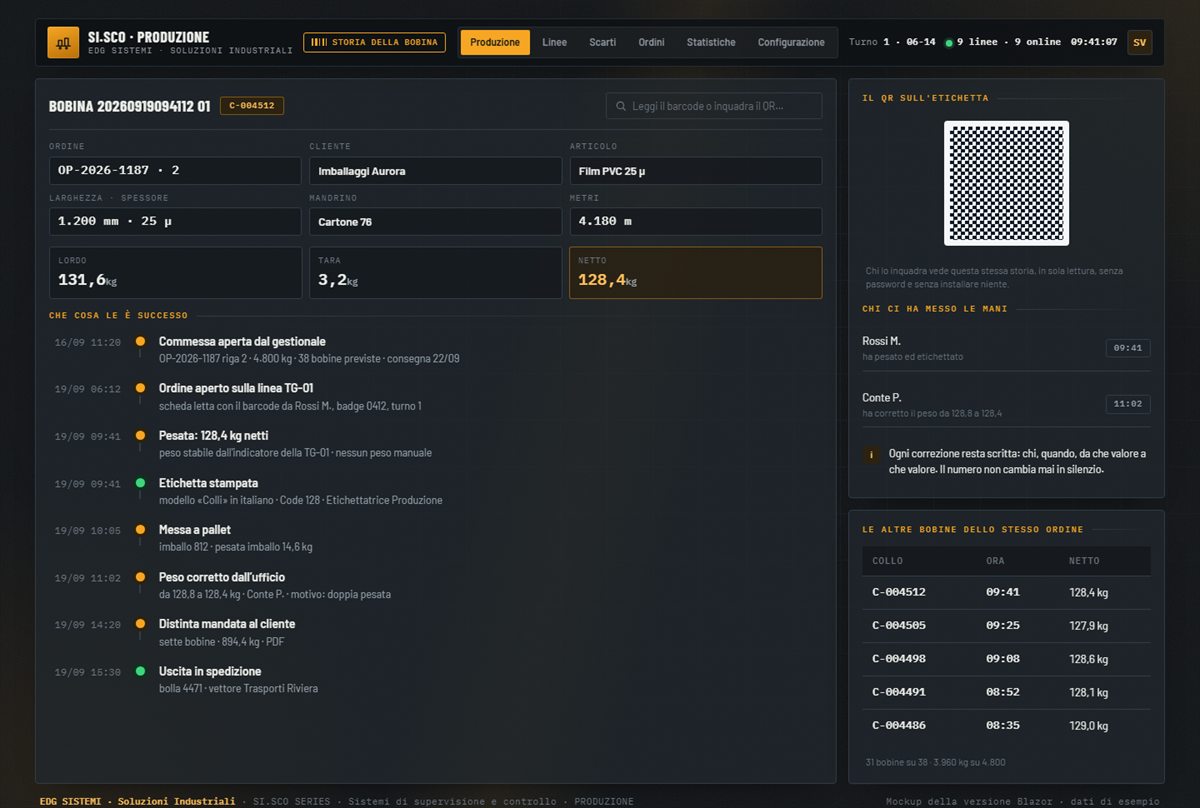The image size is (1200, 808).
Task: Select the Statistiche tab
Action: [711, 42]
